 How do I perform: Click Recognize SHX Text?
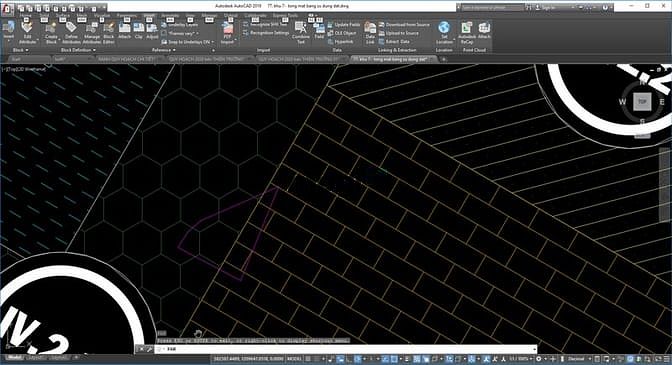tap(265, 25)
